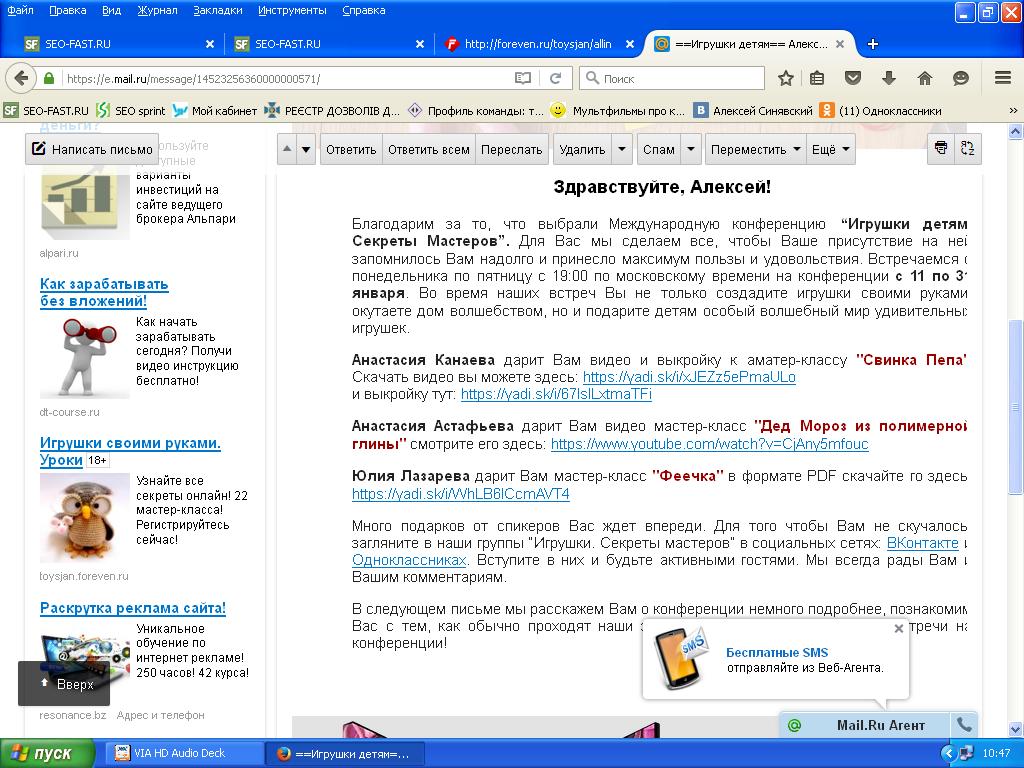Click the Удалить button
Image resolution: width=1024 pixels, height=768 pixels.
[583, 149]
